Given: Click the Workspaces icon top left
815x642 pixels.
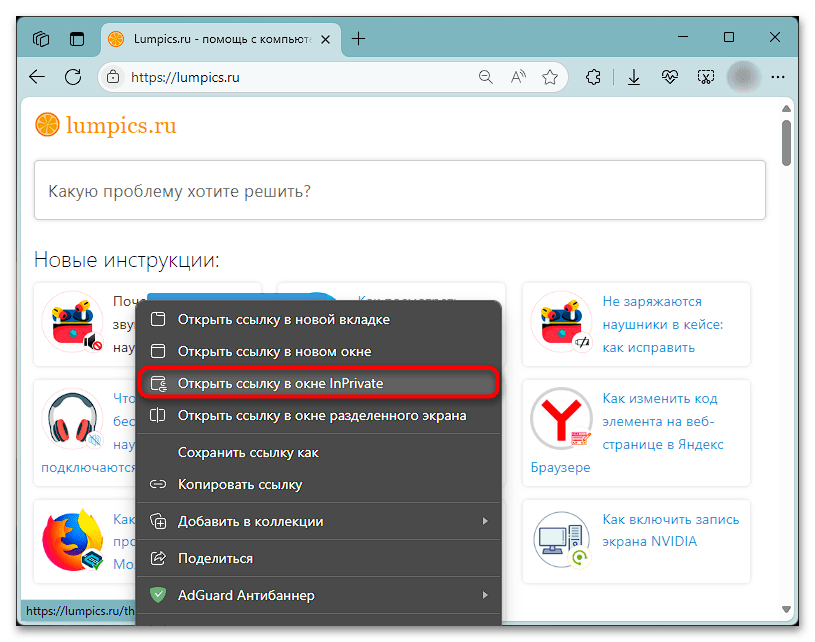Looking at the screenshot, I should (40, 38).
